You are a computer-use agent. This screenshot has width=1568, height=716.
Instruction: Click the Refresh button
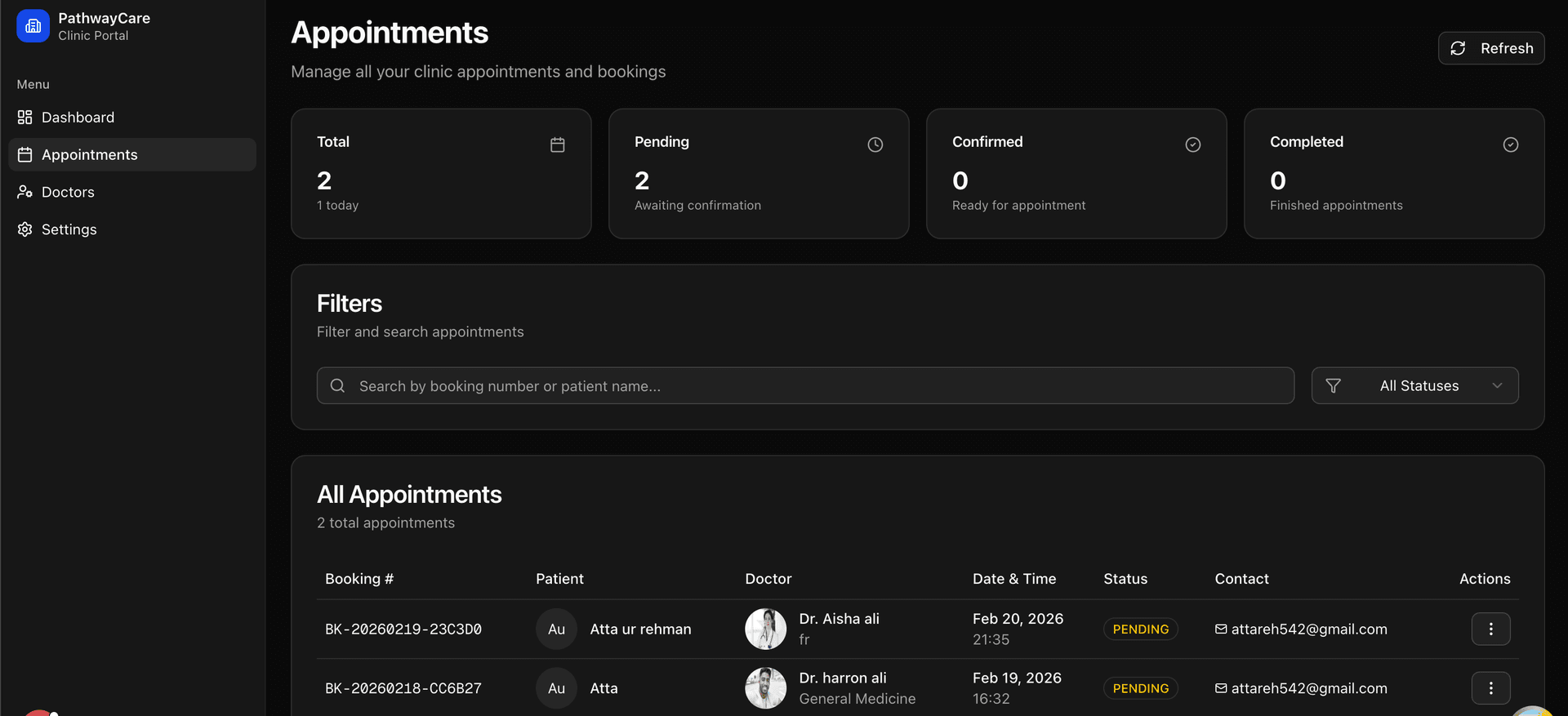coord(1491,48)
